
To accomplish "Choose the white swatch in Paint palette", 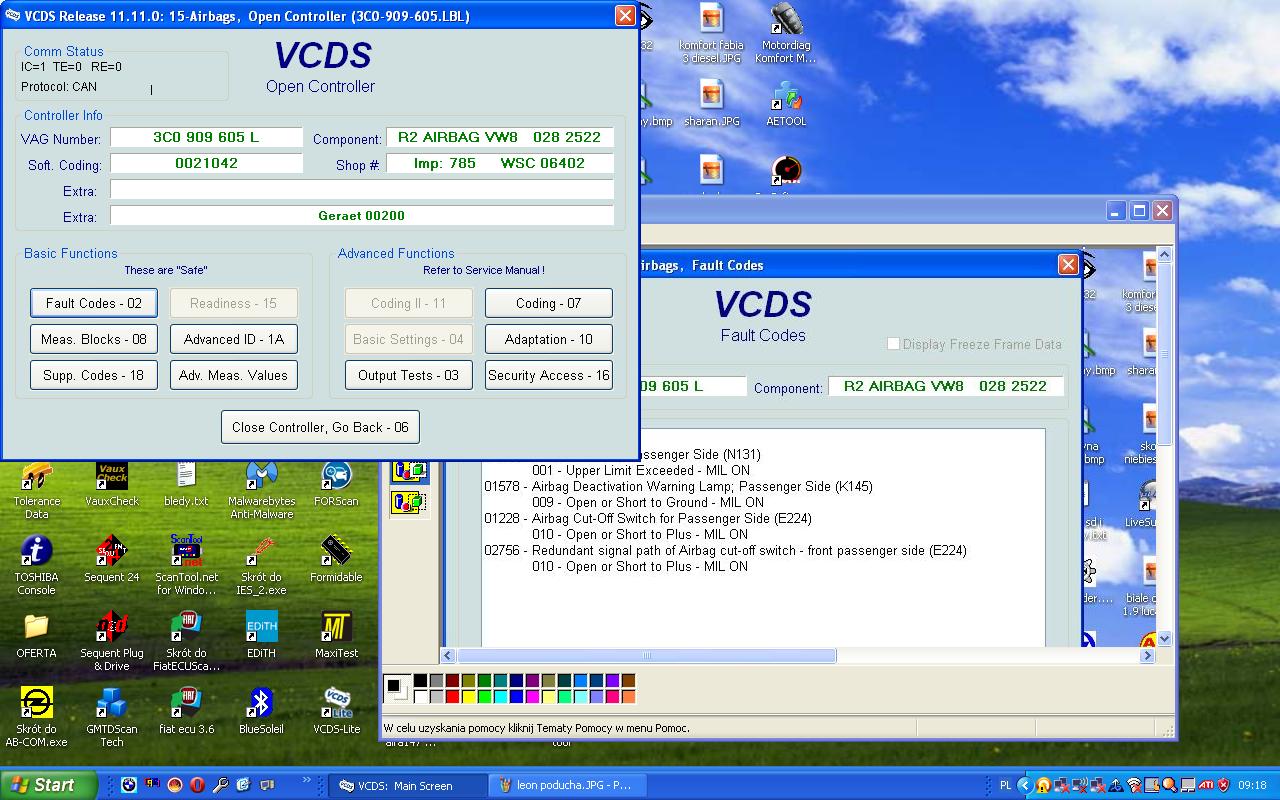I will pos(420,697).
